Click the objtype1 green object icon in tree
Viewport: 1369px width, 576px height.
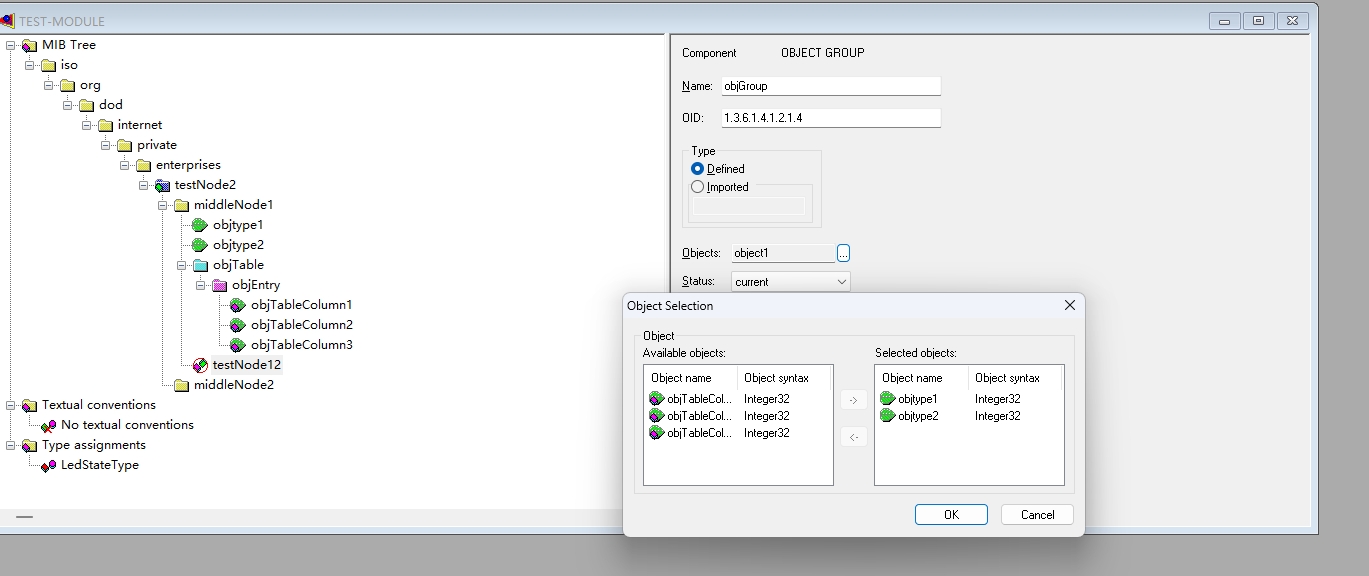[x=200, y=225]
